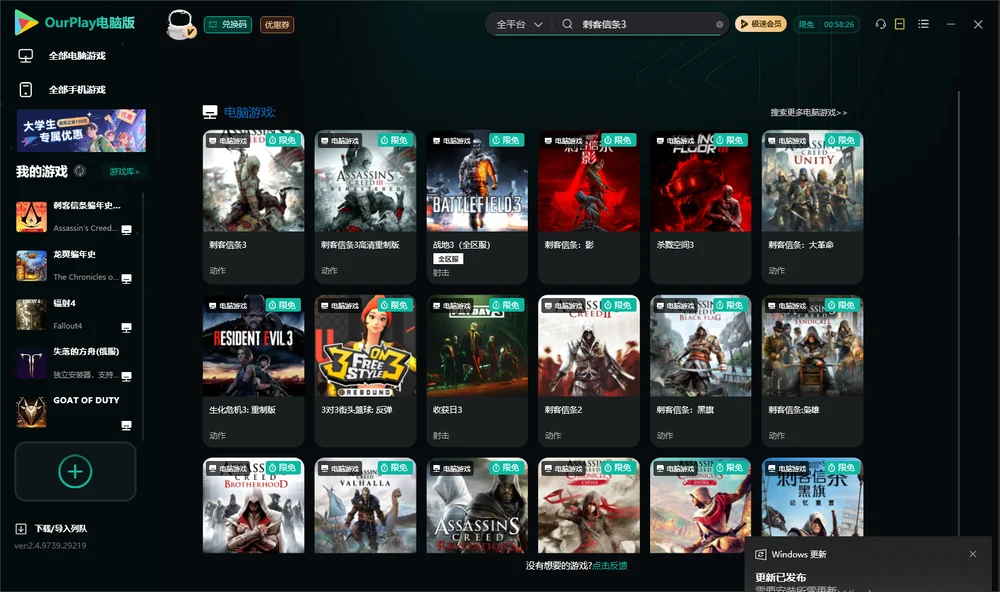Open the 刺客信条3高清重制版 game card
Screen dimensions: 1000x592
pyautogui.click(x=365, y=207)
